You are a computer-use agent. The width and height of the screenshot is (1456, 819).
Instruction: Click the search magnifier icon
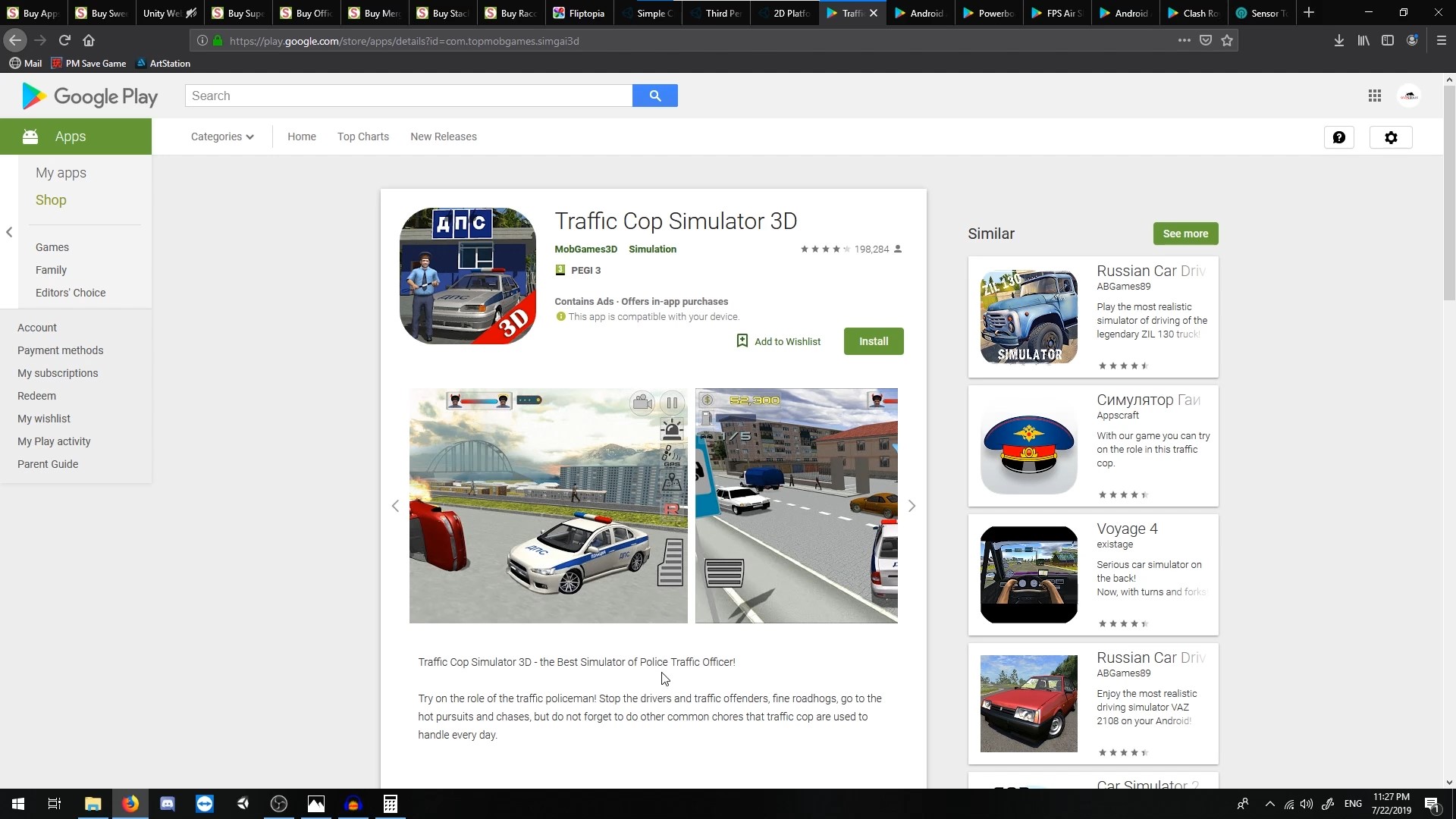[x=654, y=95]
